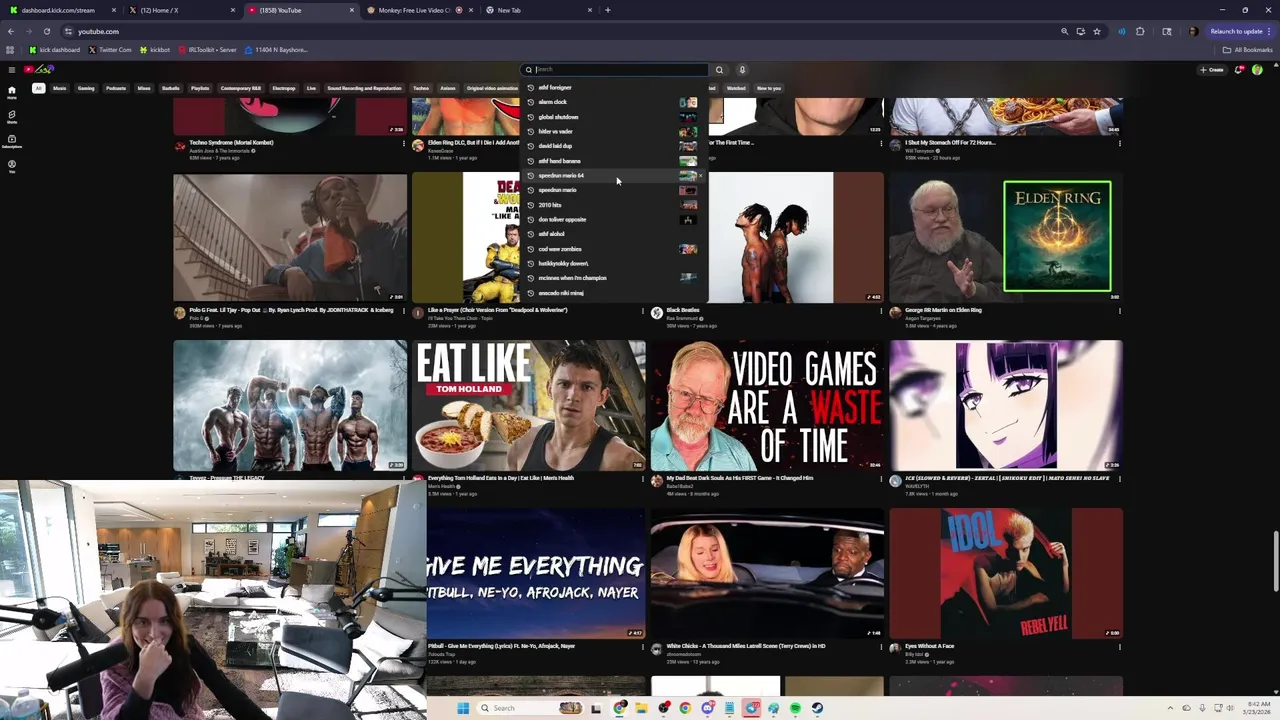Select 'cod waw zombies' suggestion

(613, 249)
